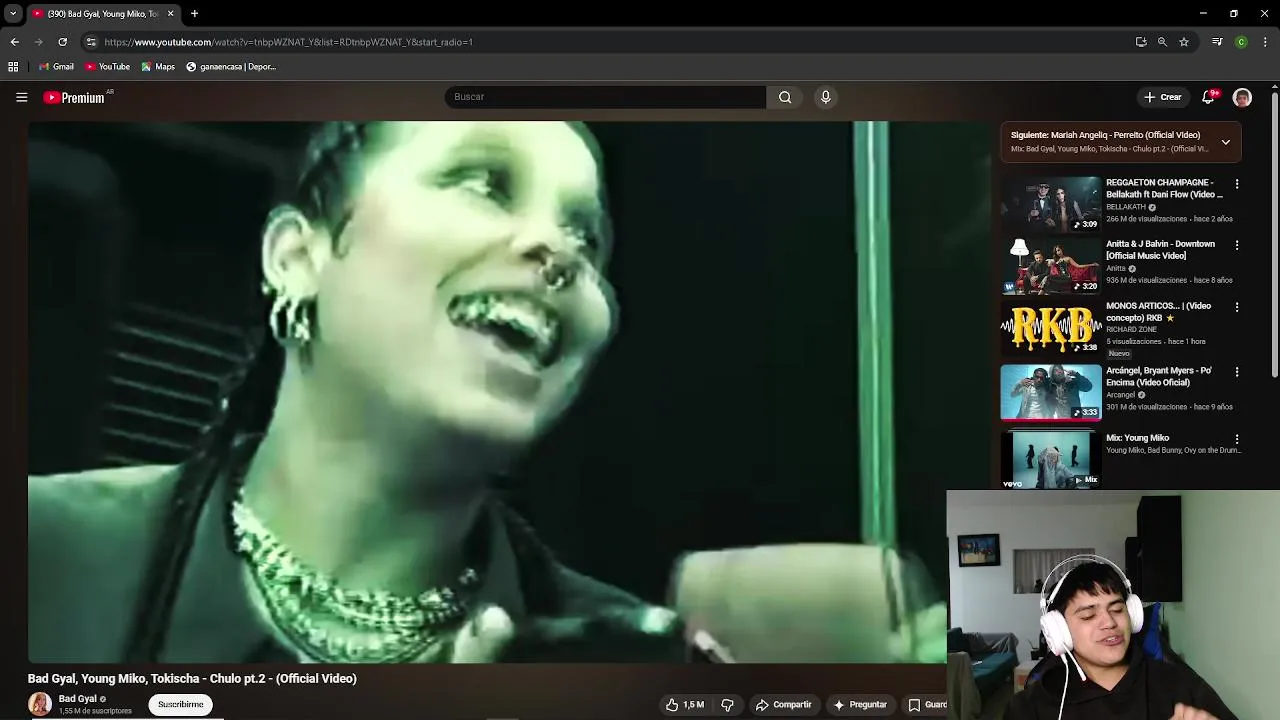Open options for Mix: Young Miko
Viewport: 1280px width, 720px height.
1237,439
